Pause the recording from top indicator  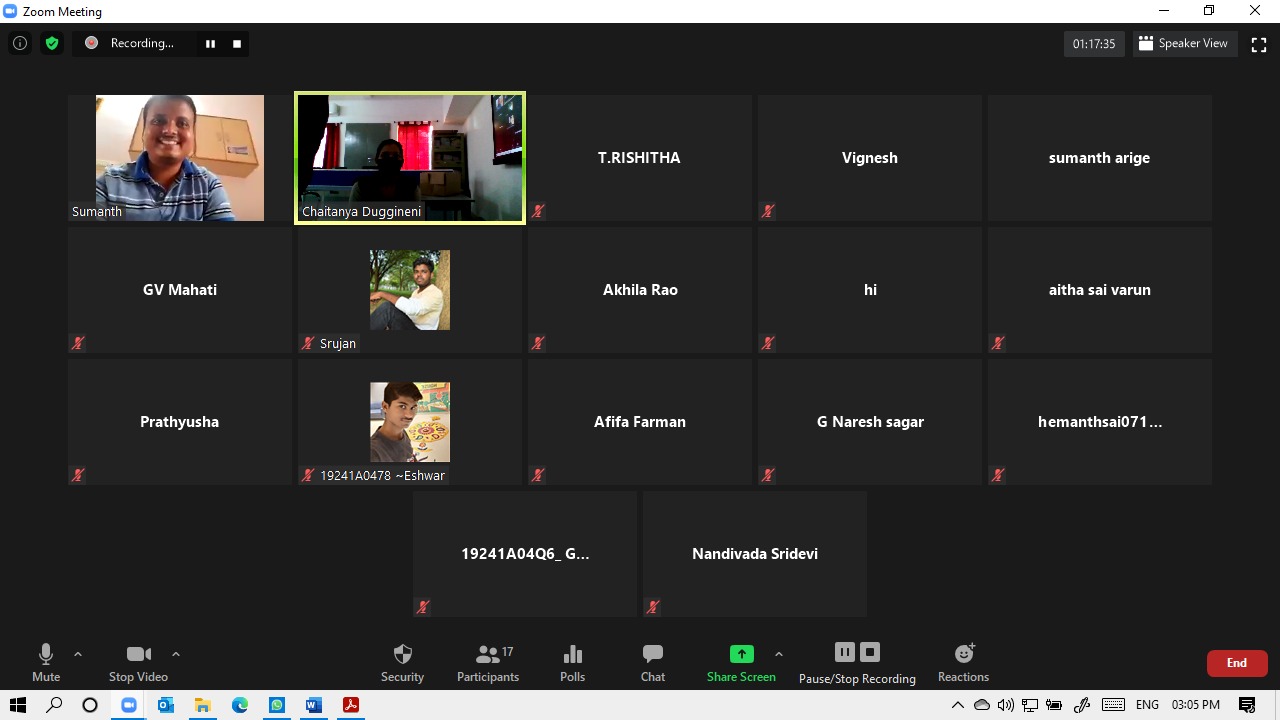[x=210, y=43]
